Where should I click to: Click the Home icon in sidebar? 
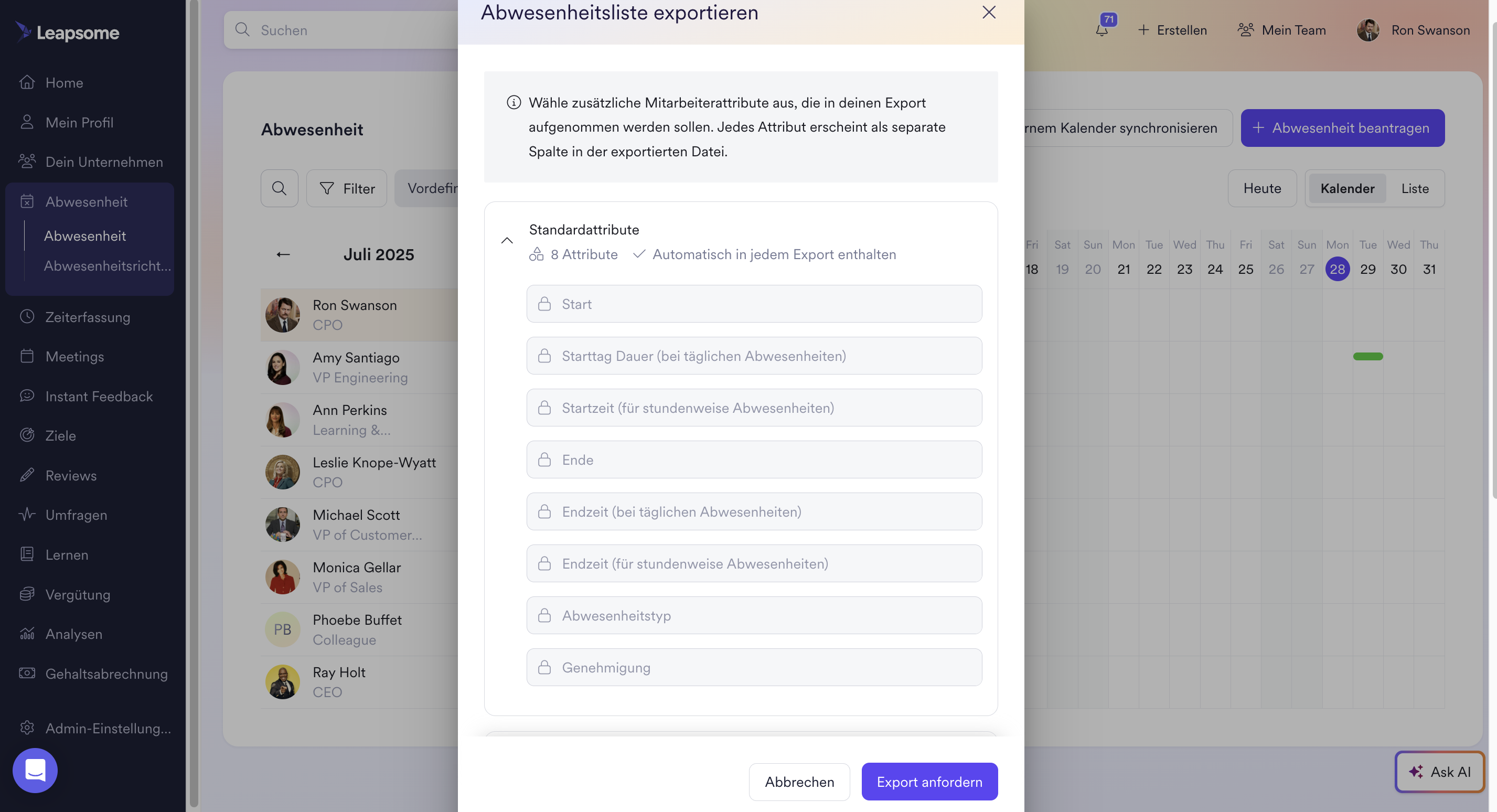[x=27, y=82]
